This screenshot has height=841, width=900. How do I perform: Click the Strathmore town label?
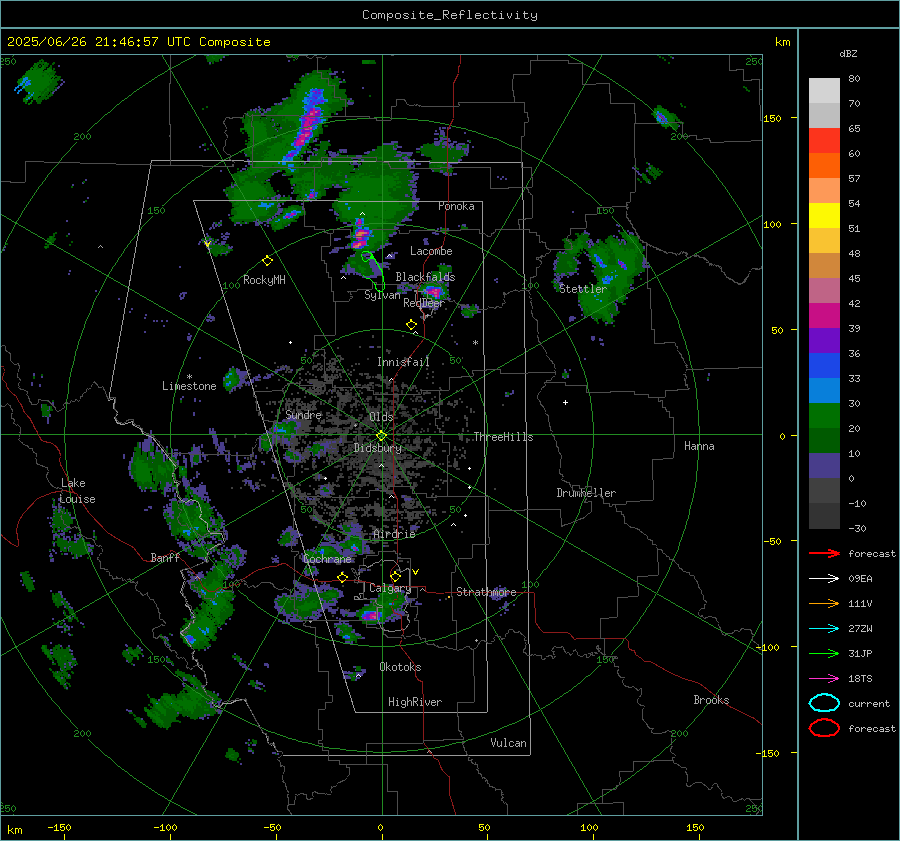(x=486, y=592)
